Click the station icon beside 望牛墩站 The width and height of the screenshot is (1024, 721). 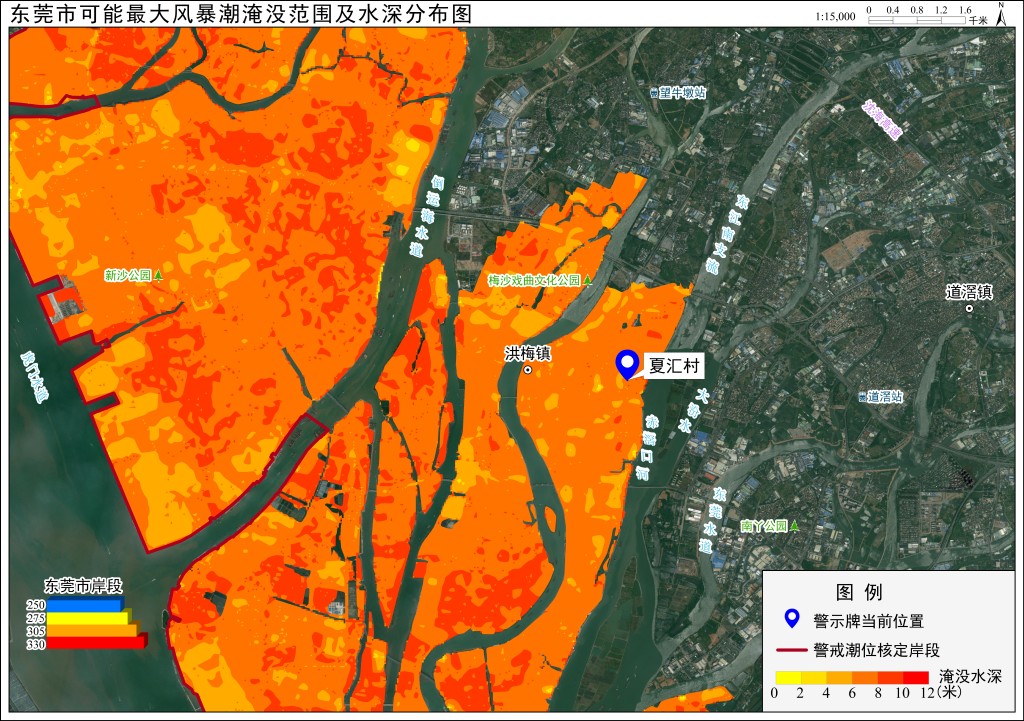click(x=654, y=93)
